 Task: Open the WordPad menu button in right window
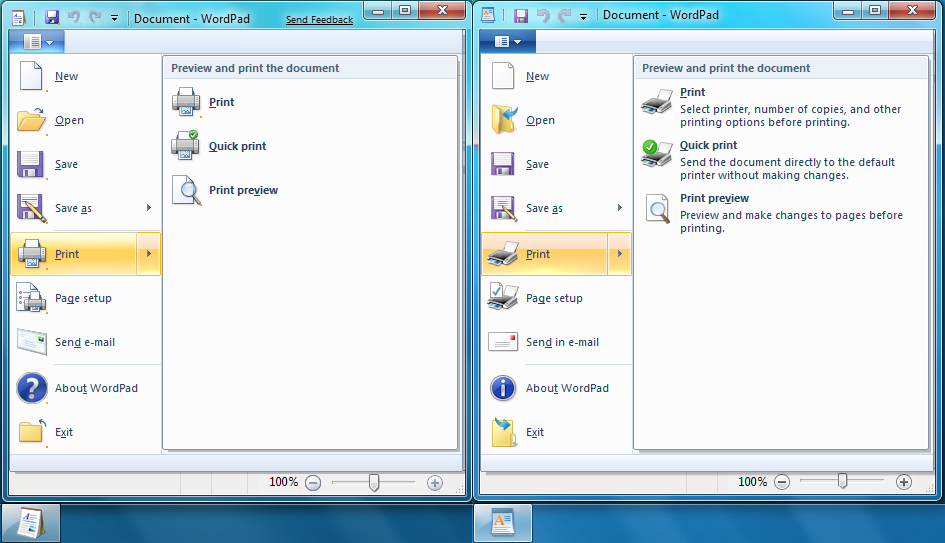507,42
